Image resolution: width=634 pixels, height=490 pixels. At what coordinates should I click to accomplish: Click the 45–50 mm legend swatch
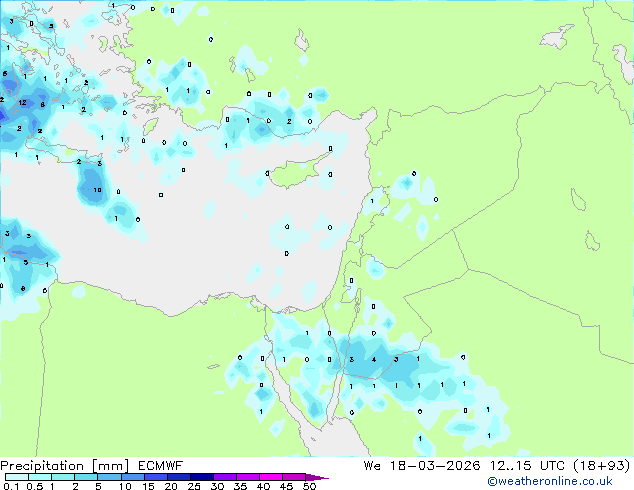point(294,477)
